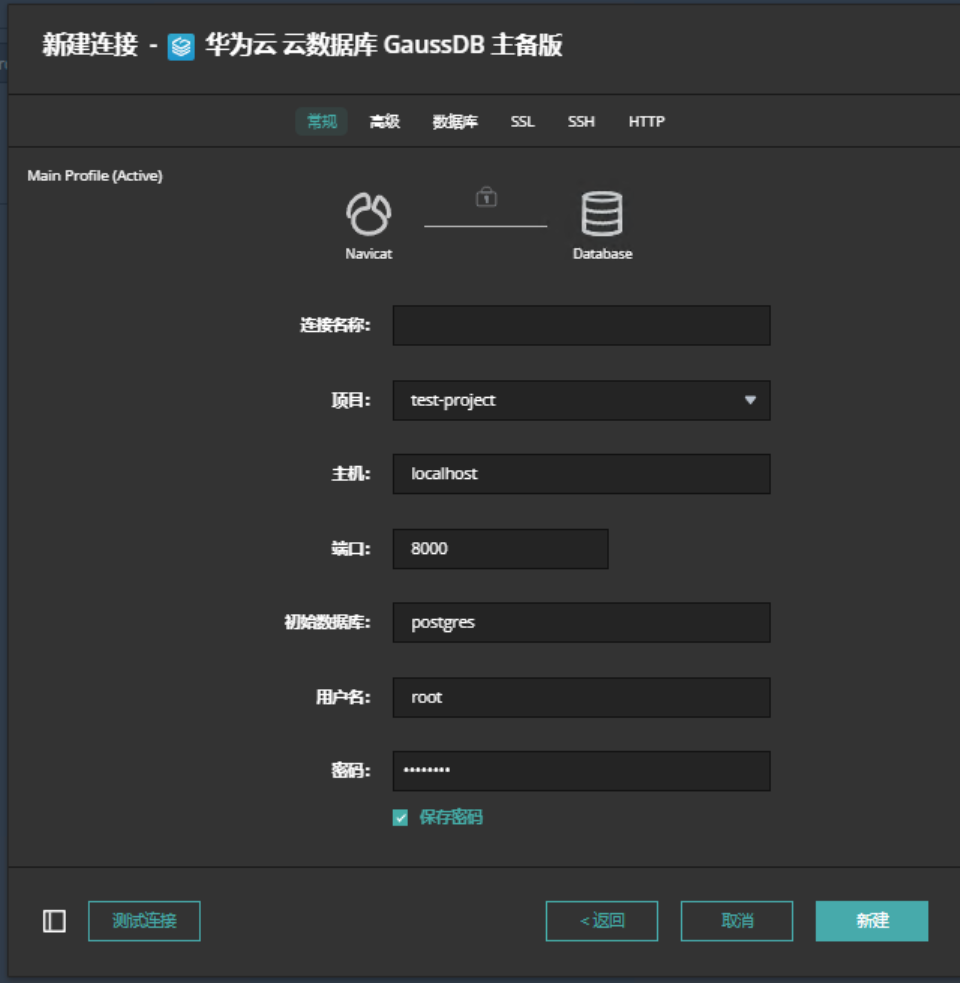The width and height of the screenshot is (960, 983).
Task: Click the Database cylinder icon
Action: (602, 214)
